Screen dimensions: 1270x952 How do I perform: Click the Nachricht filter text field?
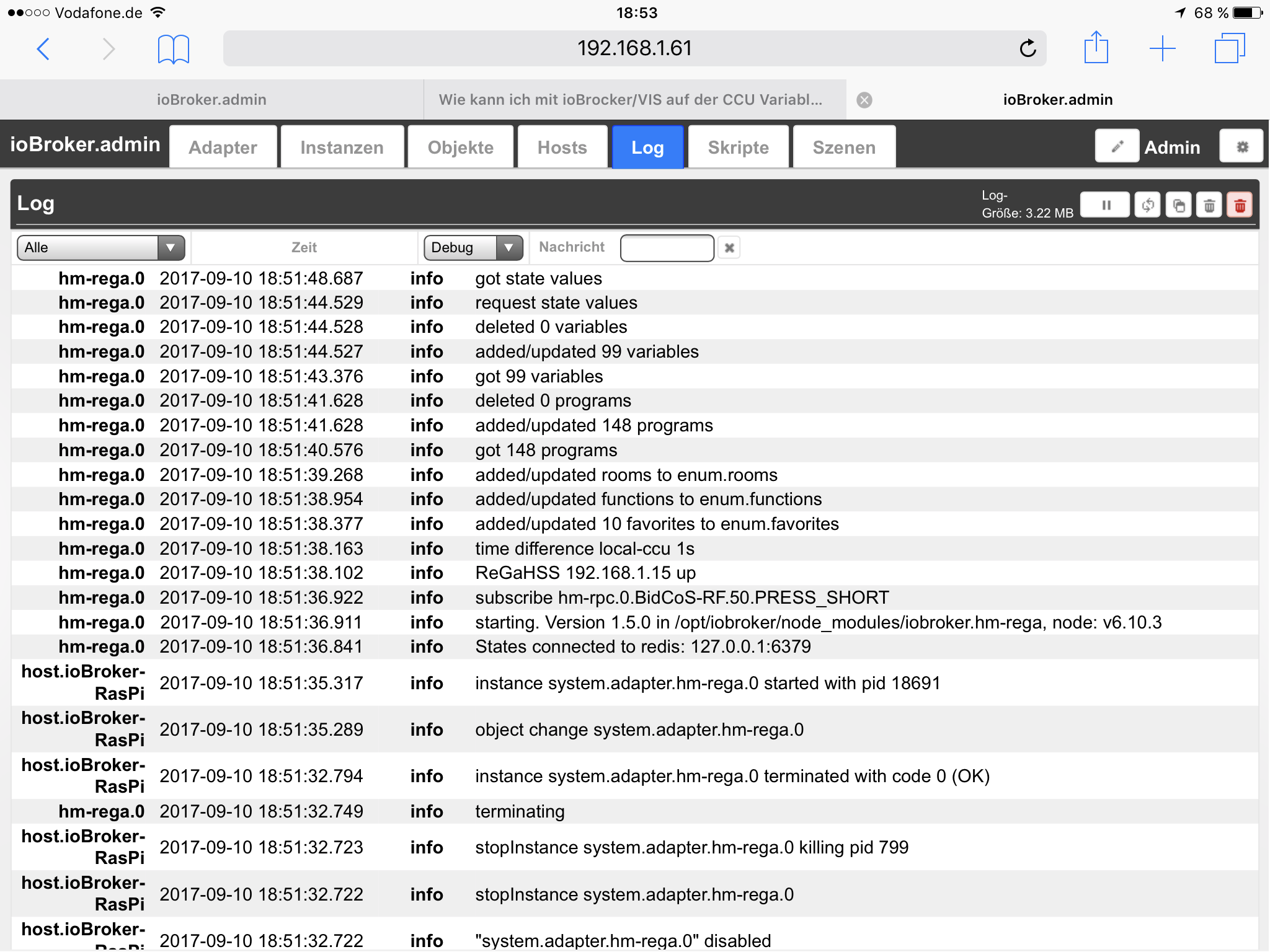point(667,248)
